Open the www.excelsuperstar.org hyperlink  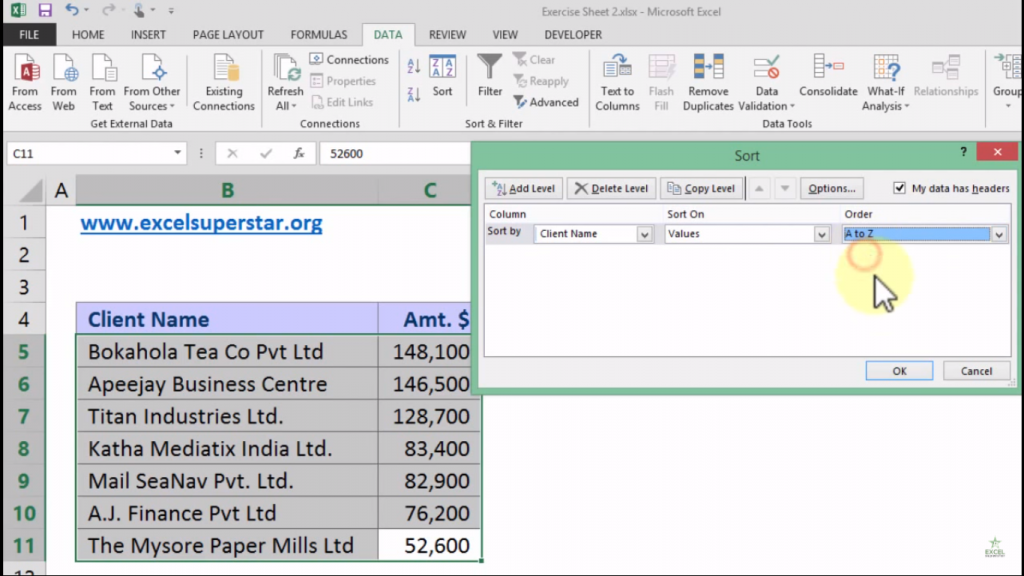click(x=201, y=222)
